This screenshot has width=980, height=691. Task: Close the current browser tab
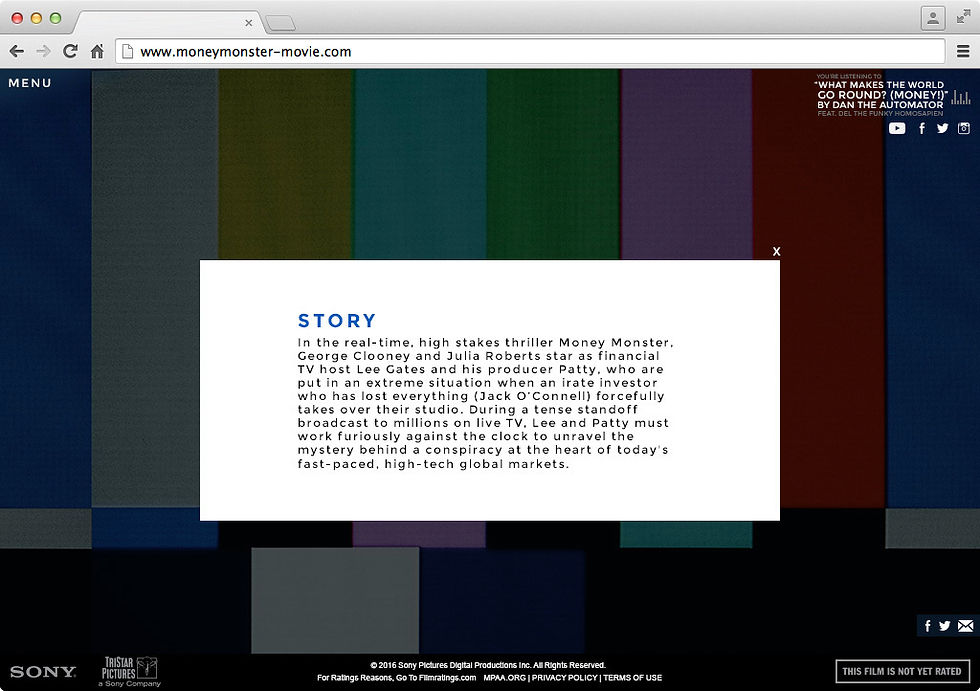(x=249, y=22)
